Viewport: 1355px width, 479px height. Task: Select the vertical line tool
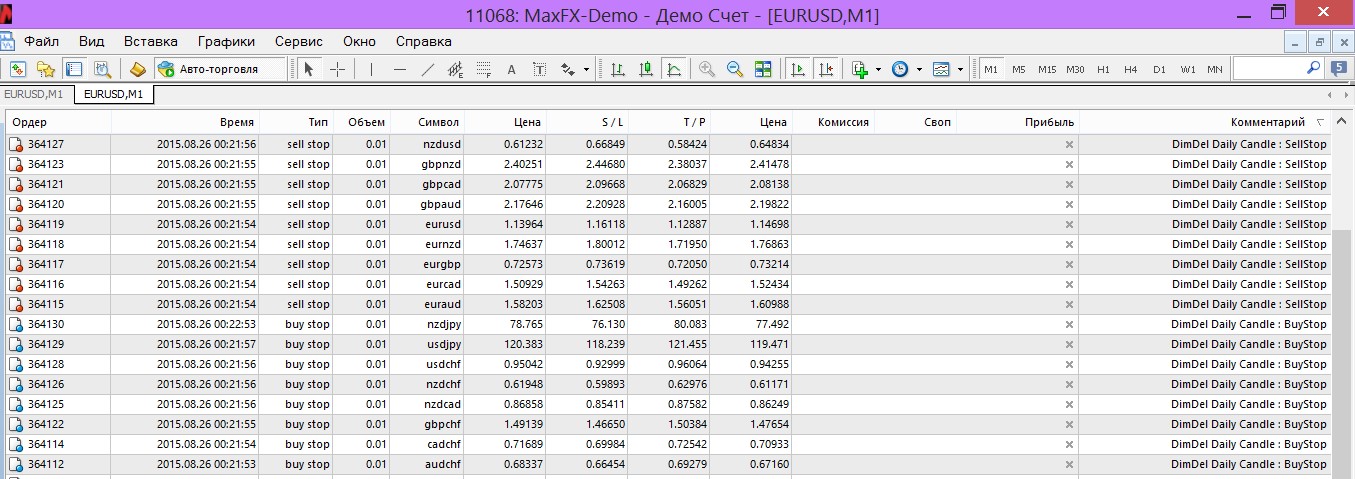(371, 69)
